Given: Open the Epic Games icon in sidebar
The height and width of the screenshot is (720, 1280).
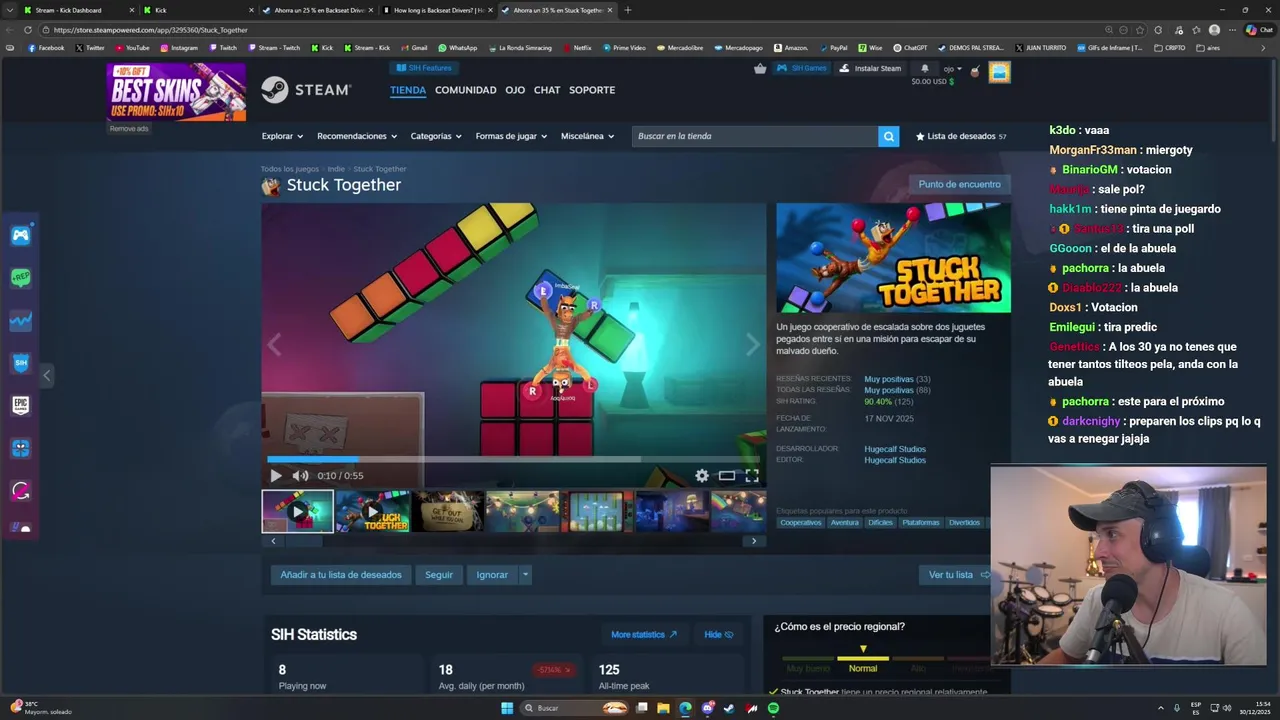Looking at the screenshot, I should point(21,405).
